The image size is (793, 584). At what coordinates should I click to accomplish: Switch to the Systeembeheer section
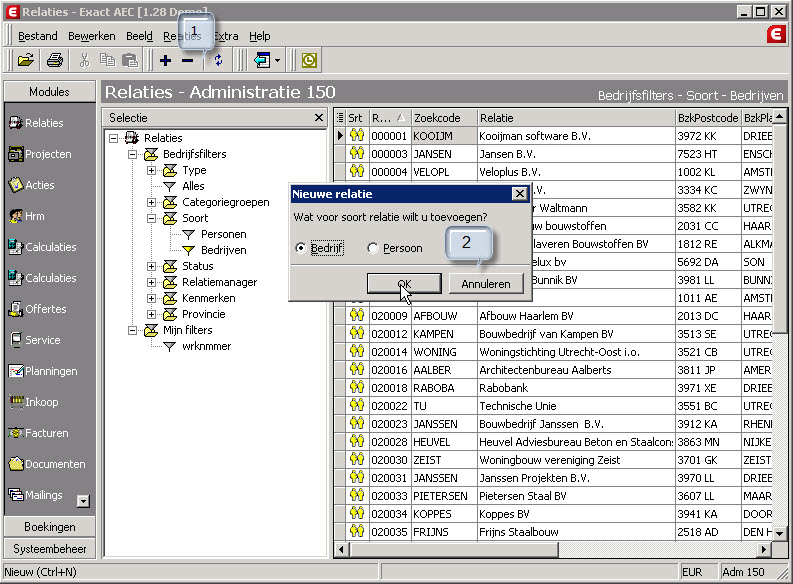[50, 549]
